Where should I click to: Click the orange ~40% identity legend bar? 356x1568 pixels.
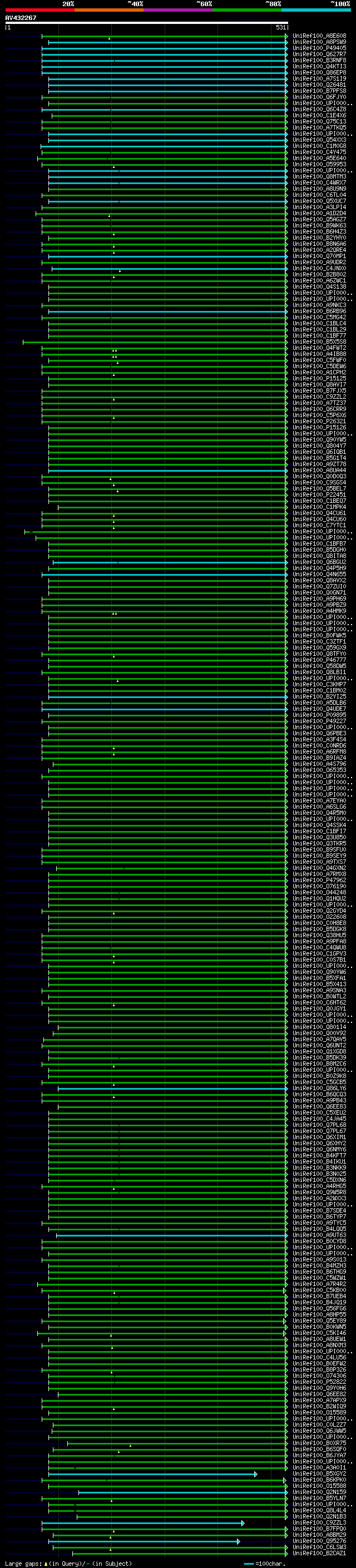[x=109, y=10]
